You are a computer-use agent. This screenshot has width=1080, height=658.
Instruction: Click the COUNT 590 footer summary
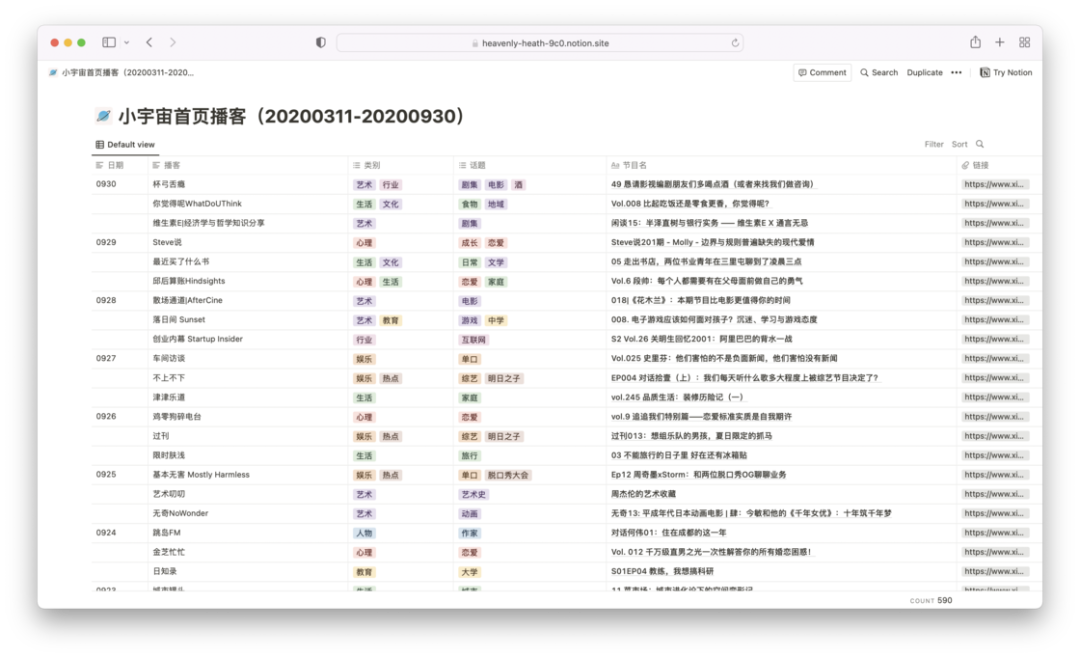click(931, 600)
